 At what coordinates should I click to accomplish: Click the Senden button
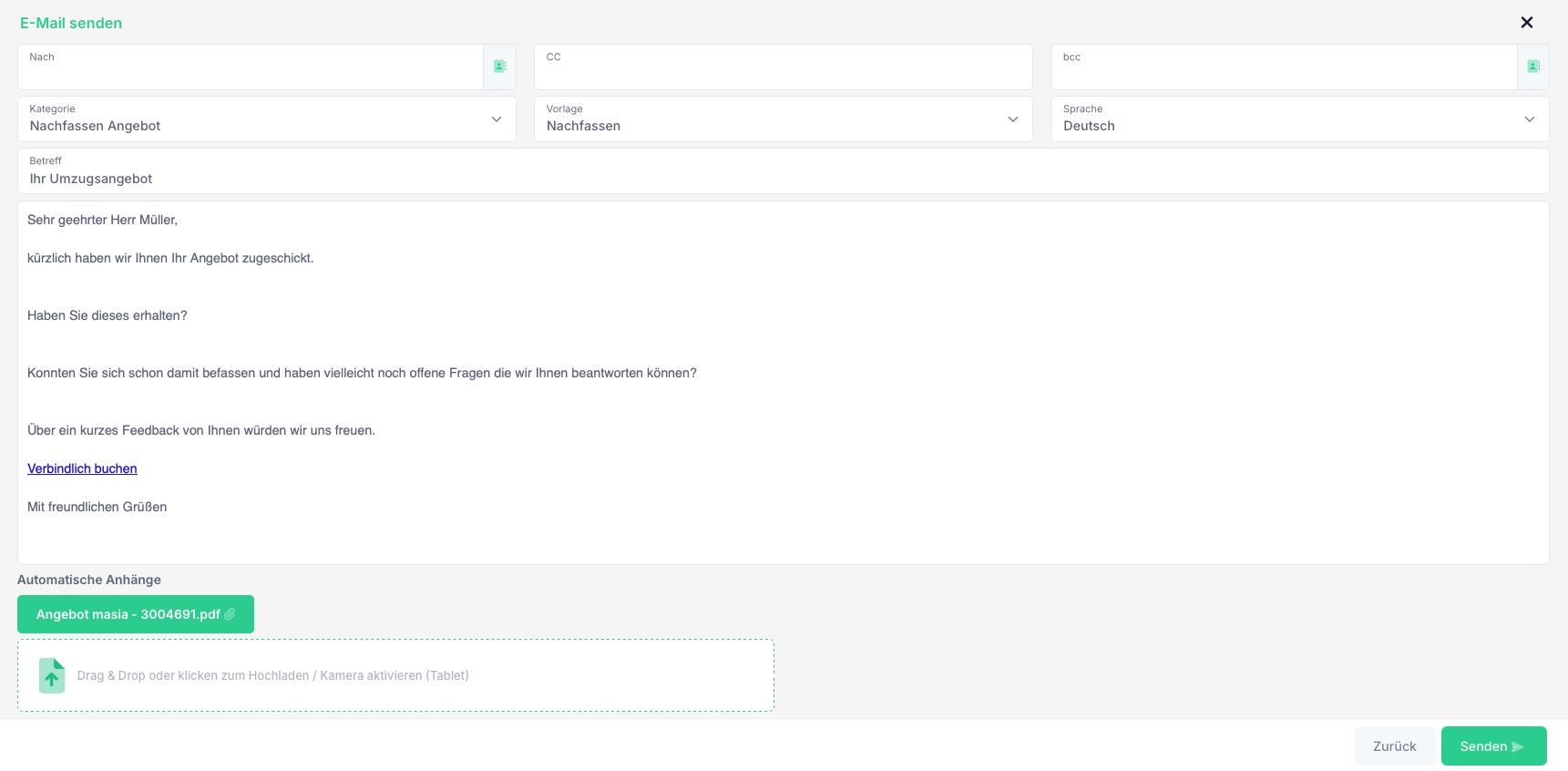[1493, 745]
